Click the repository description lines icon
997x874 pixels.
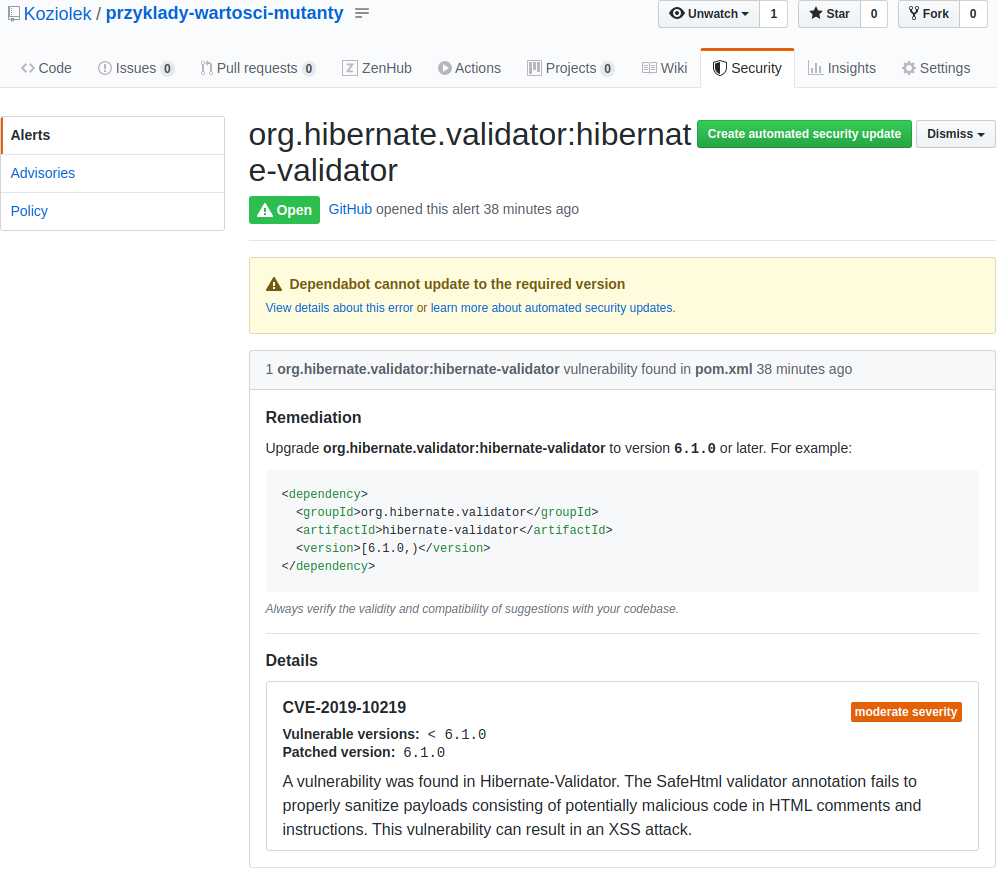[362, 13]
